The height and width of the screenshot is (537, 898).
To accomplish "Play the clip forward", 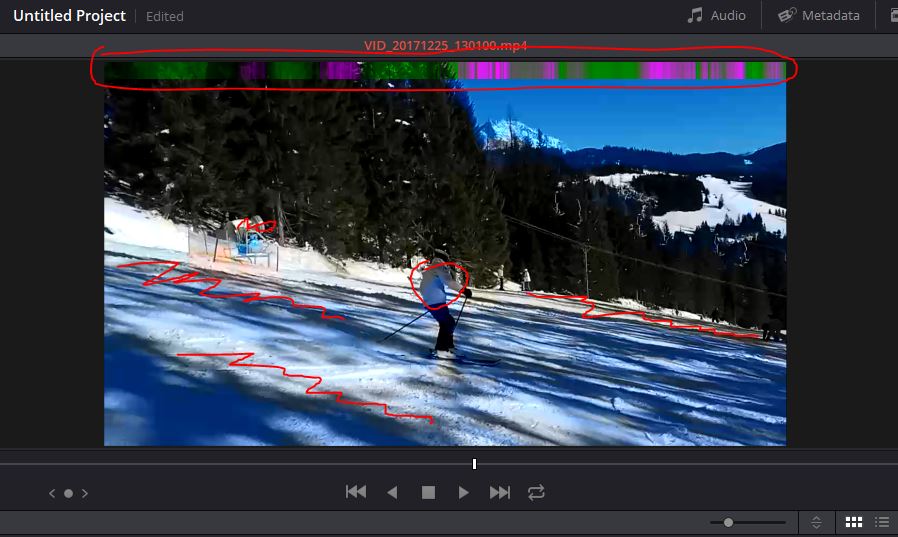I will click(463, 492).
